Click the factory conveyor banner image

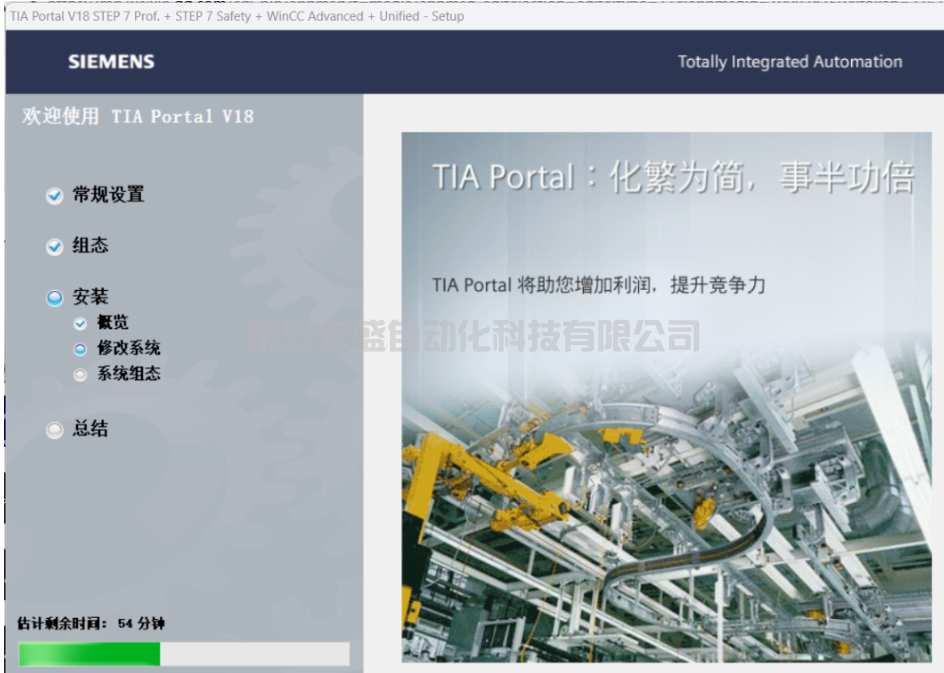pyautogui.click(x=666, y=480)
